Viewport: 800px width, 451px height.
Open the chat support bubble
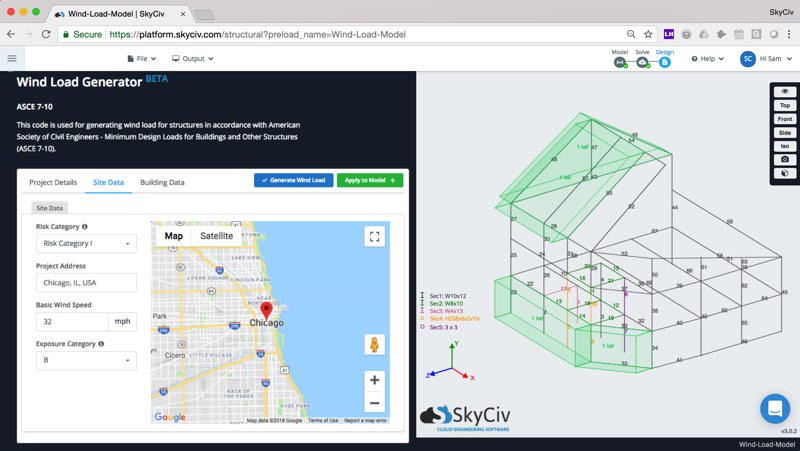[775, 408]
